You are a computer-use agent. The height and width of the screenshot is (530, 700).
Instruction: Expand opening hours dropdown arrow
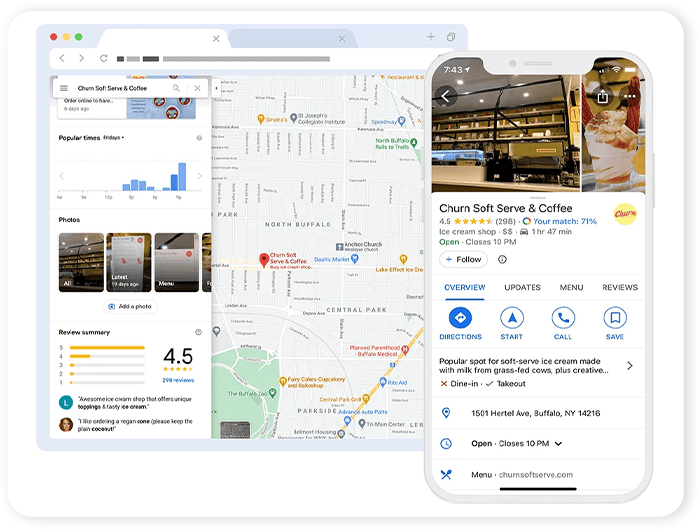tap(558, 444)
